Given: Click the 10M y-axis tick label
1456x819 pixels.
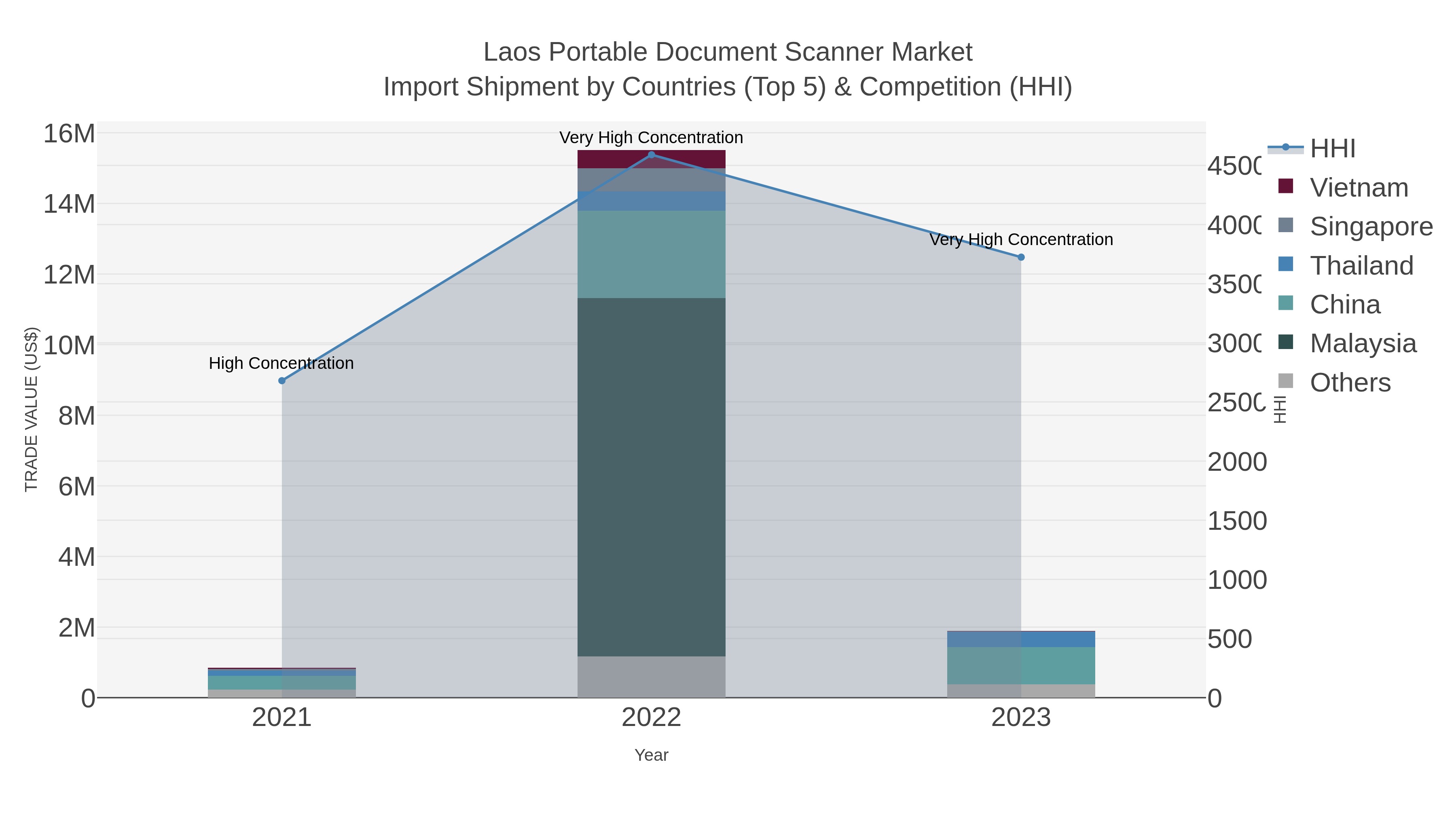Looking at the screenshot, I should pos(70,345).
